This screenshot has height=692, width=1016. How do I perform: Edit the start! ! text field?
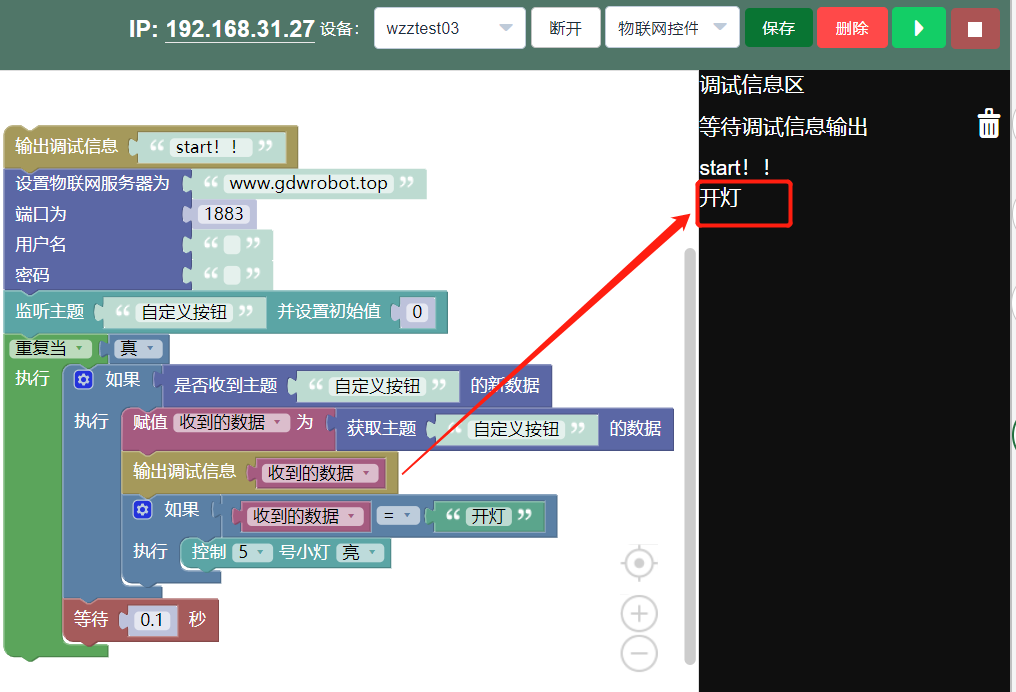[x=210, y=147]
